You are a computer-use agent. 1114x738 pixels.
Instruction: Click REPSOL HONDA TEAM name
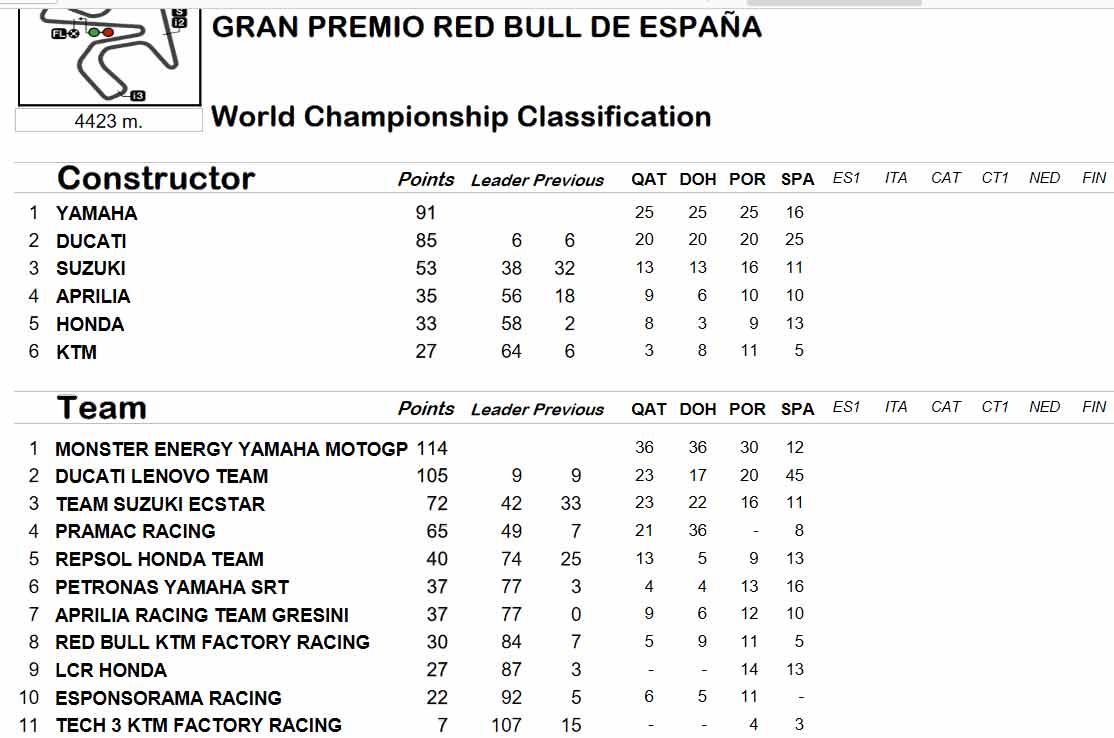159,559
